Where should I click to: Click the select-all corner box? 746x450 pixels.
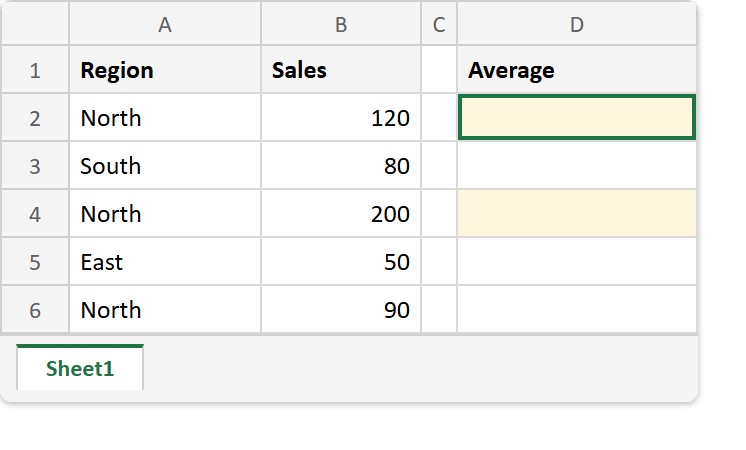[35, 24]
